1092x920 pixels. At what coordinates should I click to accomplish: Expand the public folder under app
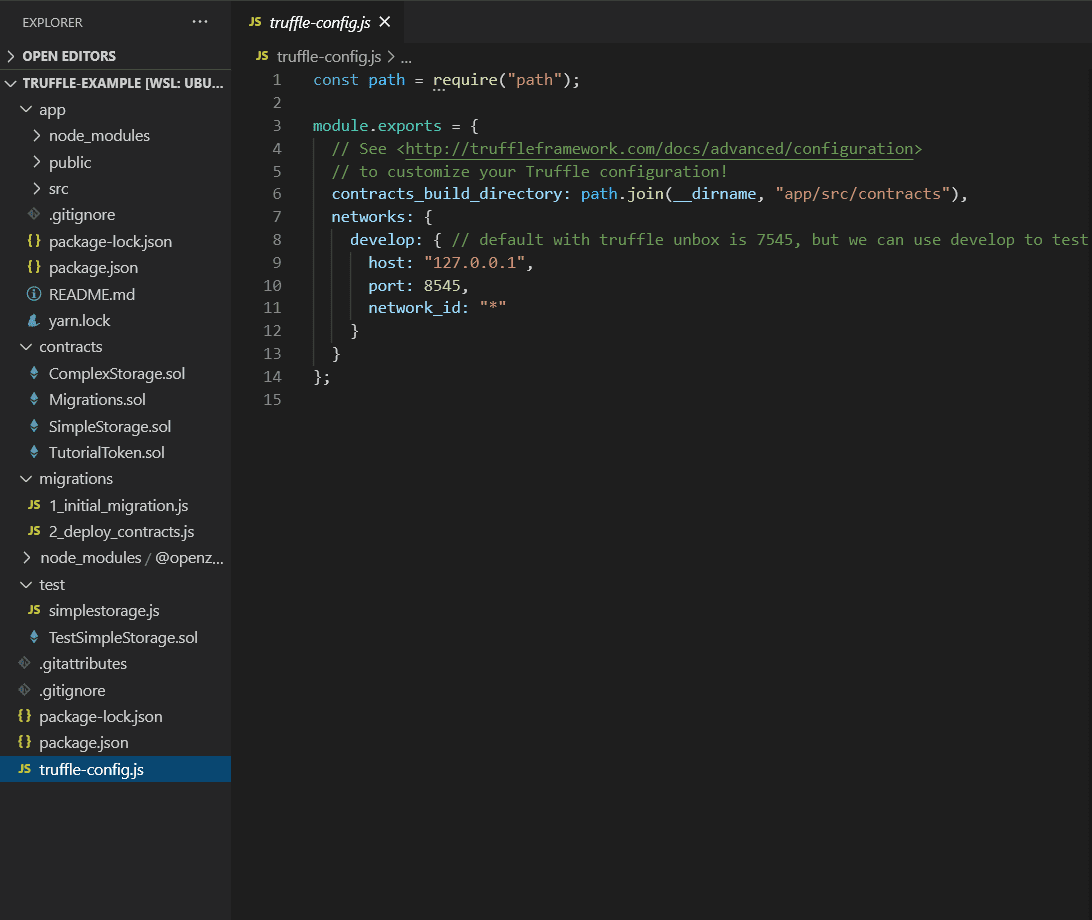click(x=37, y=163)
